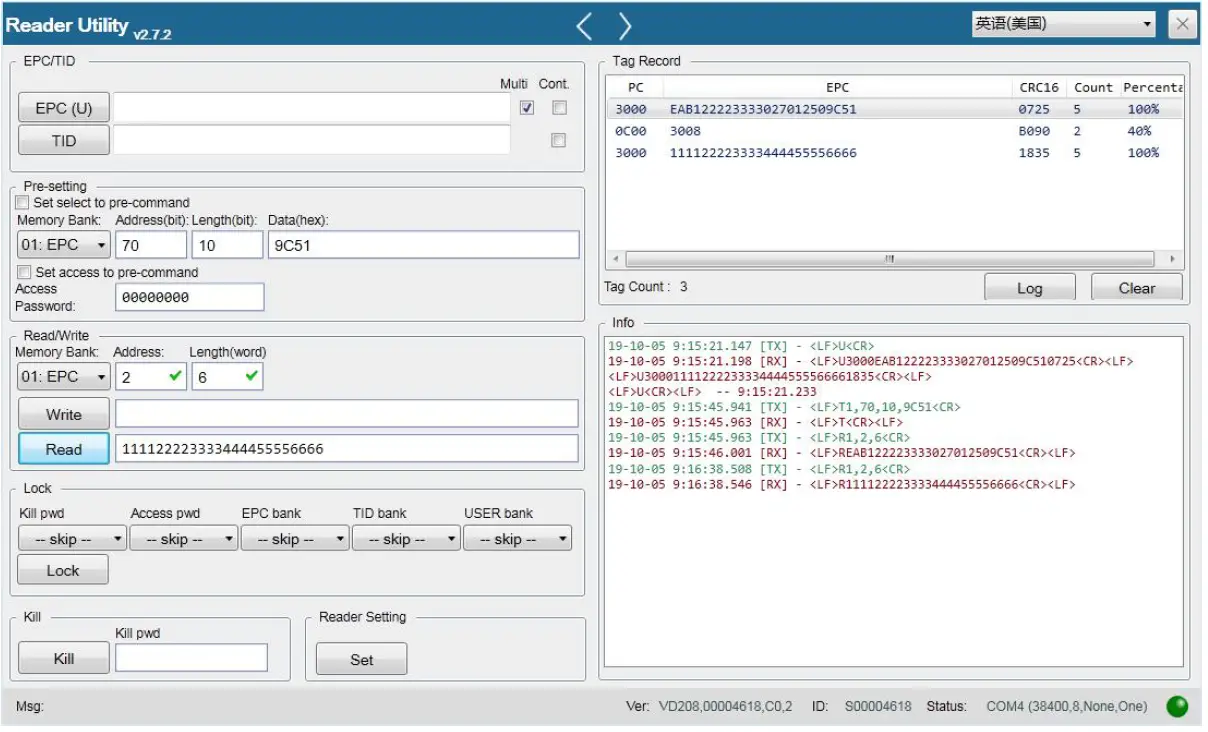This screenshot has height=732, width=1208.
Task: Uncheck the Multi checkbox for EPC
Action: tap(527, 108)
